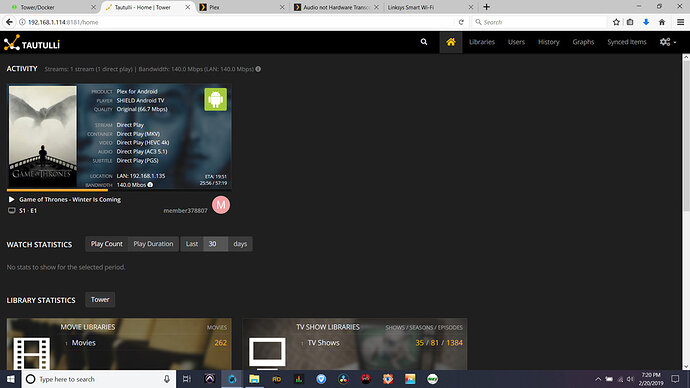
Task: Close the Tautulli browser tab
Action: (x=188, y=7)
